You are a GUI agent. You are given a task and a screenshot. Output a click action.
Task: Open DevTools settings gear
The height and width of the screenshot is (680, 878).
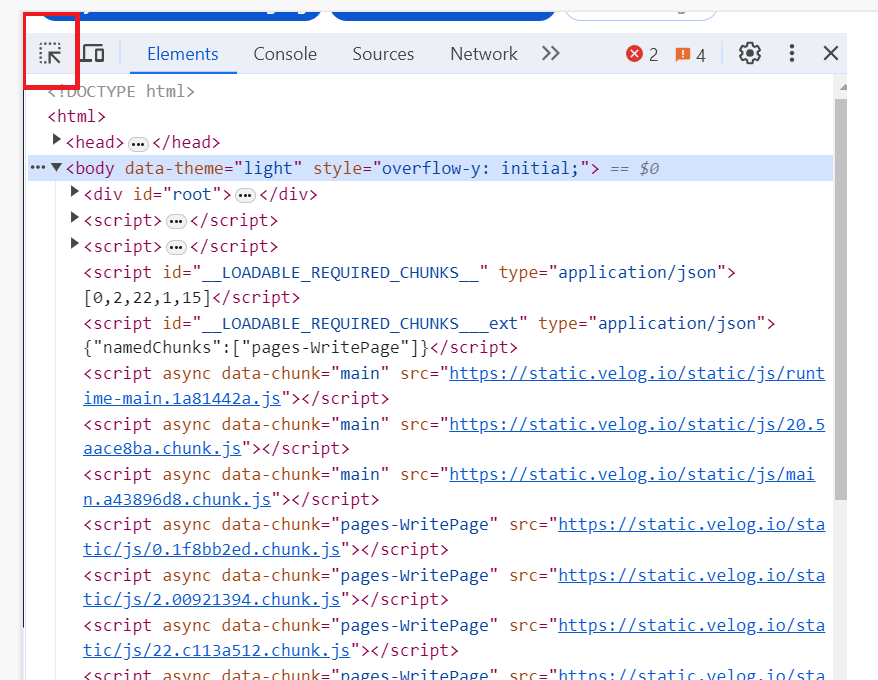[749, 53]
